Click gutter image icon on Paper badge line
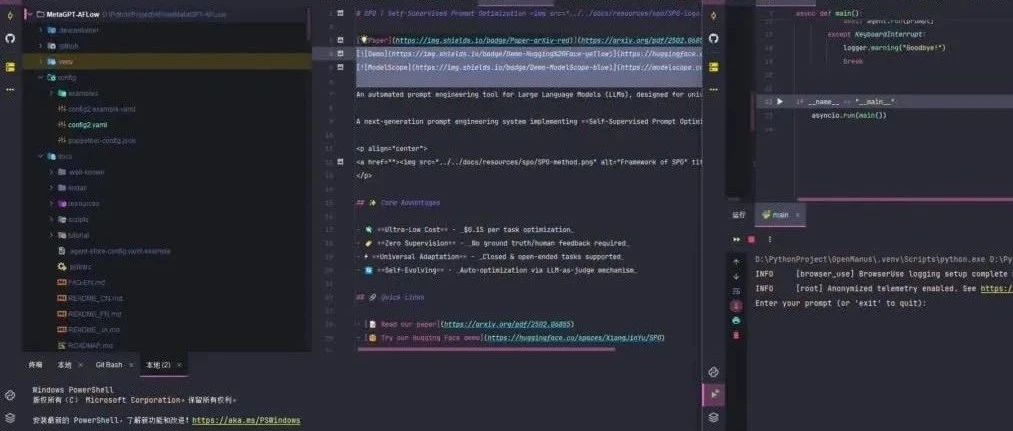The height and width of the screenshot is (431, 1013). pyautogui.click(x=340, y=40)
